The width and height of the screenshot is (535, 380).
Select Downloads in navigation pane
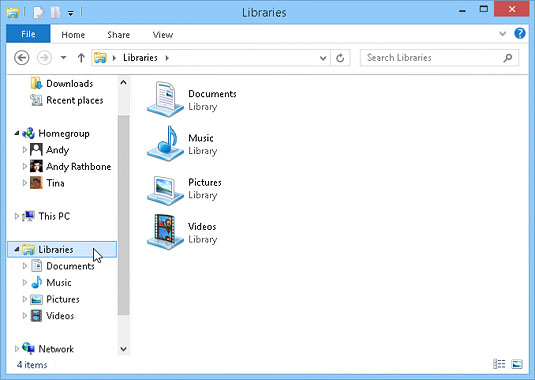(62, 84)
